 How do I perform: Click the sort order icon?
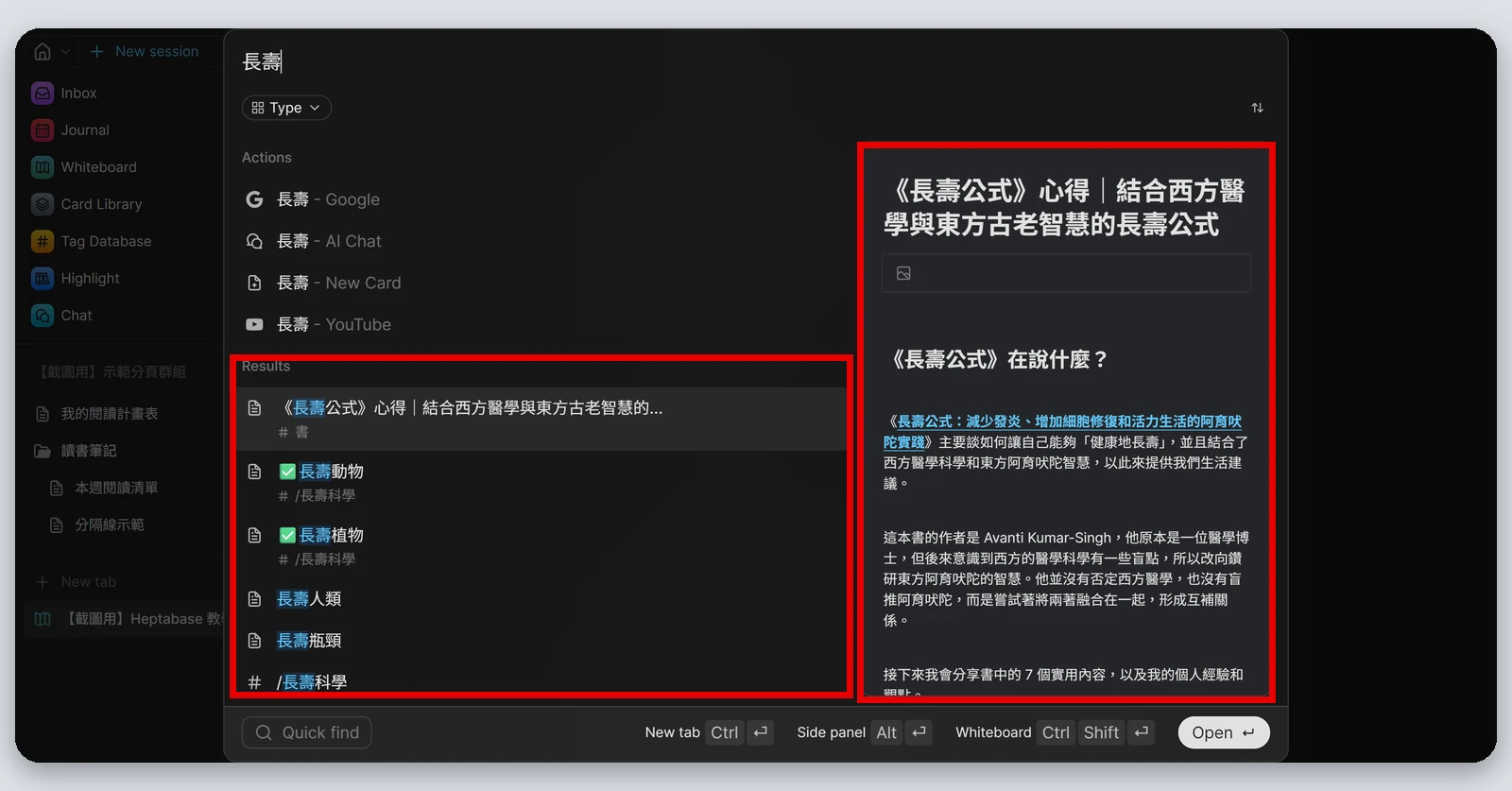pyautogui.click(x=1257, y=108)
